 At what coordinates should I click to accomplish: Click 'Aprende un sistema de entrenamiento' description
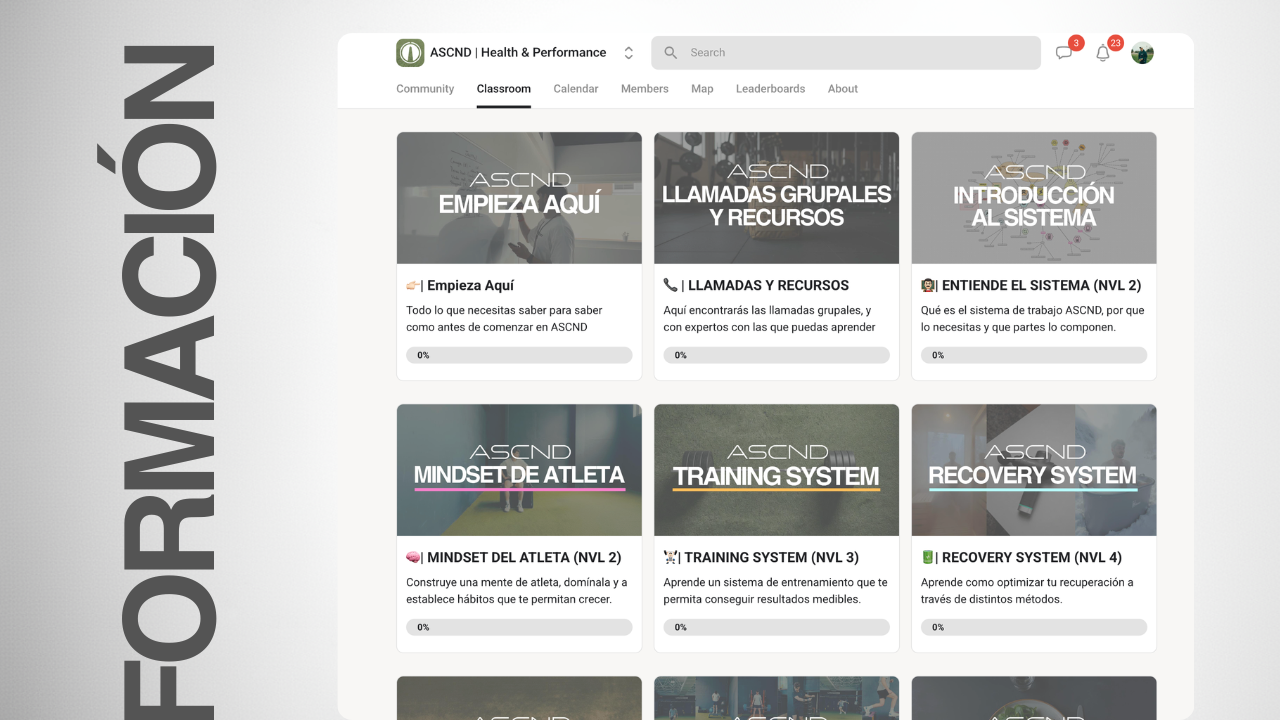[x=775, y=590]
